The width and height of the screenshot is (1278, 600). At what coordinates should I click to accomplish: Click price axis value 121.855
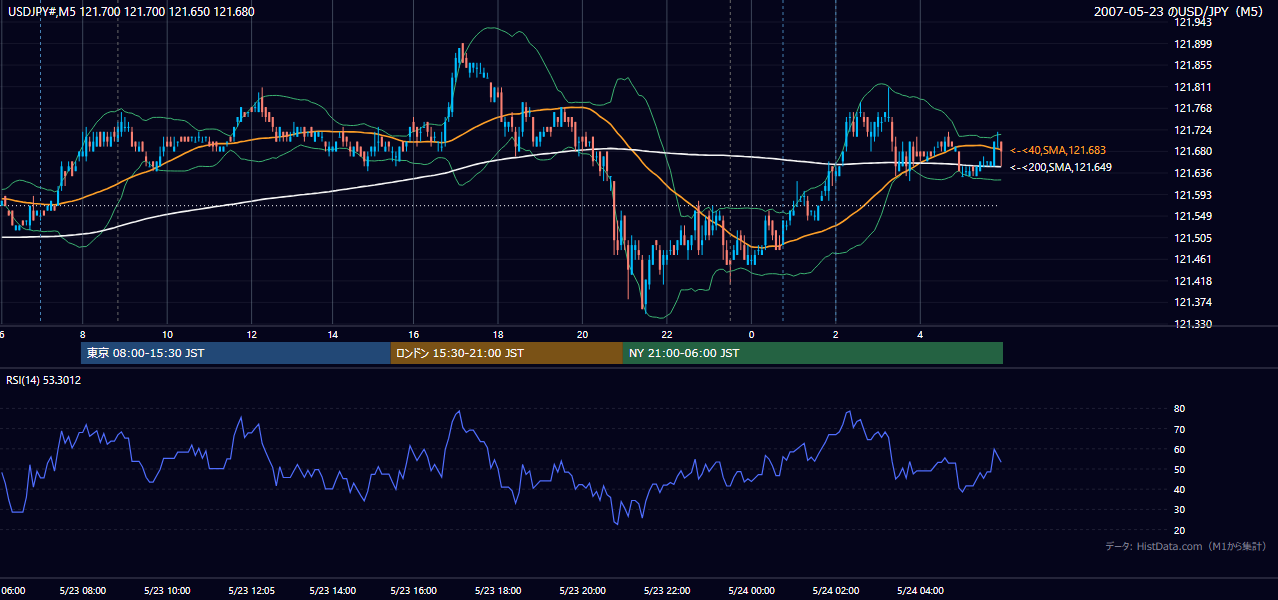[1194, 65]
